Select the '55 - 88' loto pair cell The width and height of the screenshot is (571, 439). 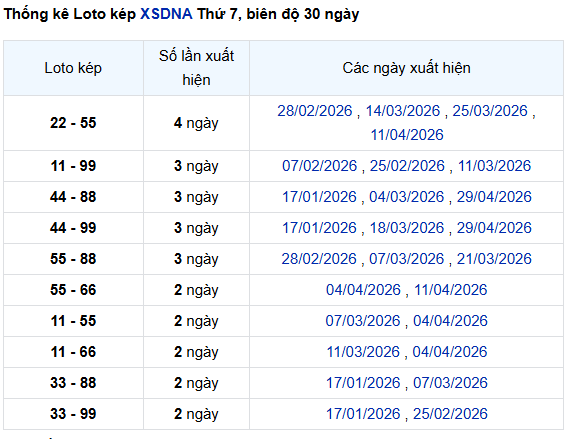click(73, 259)
